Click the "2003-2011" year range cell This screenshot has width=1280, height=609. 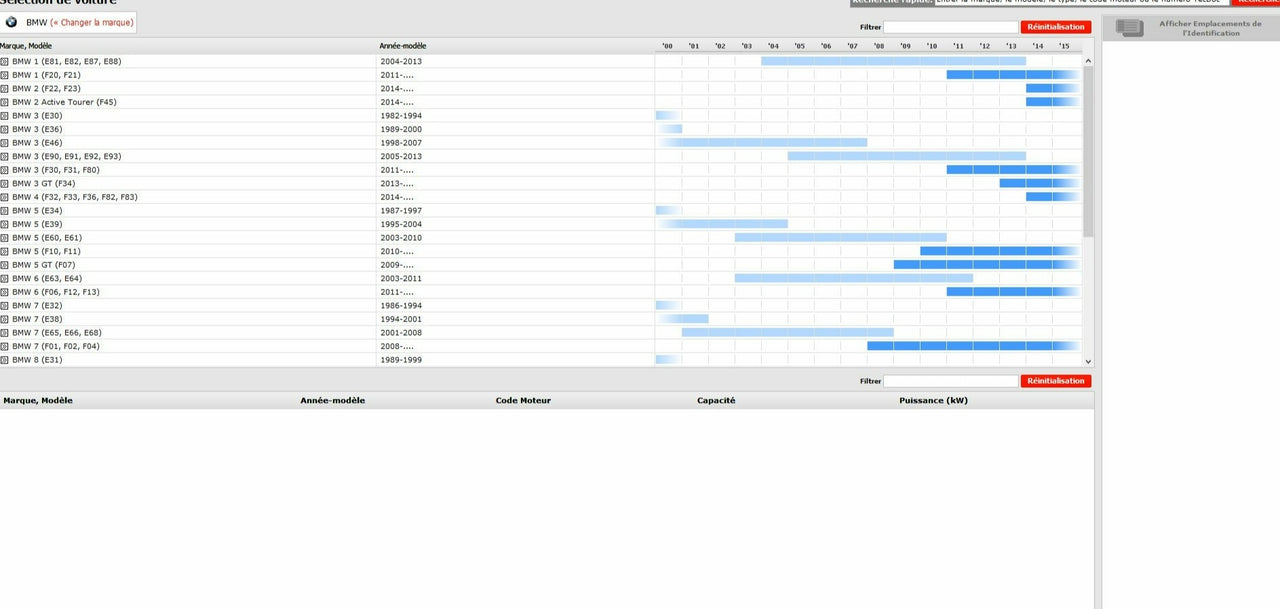click(401, 278)
